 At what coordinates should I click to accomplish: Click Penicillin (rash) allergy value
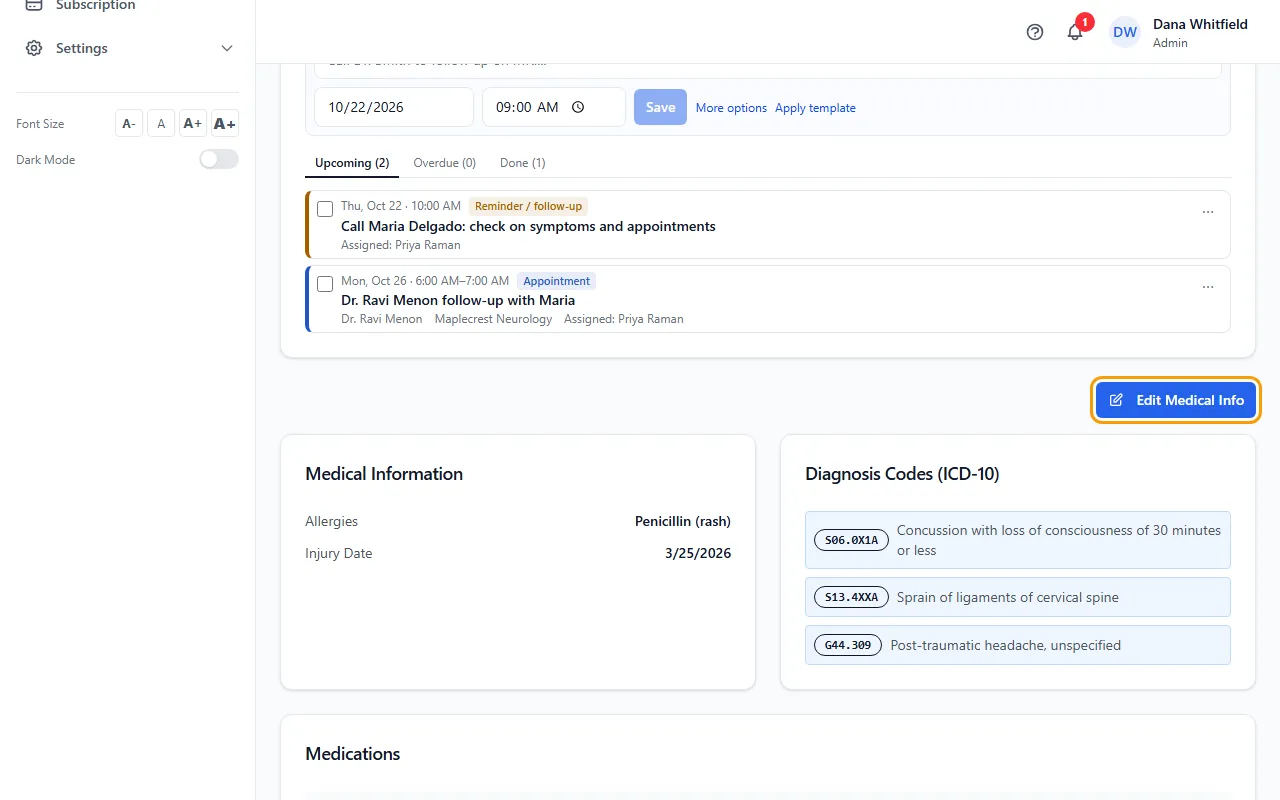tap(683, 521)
